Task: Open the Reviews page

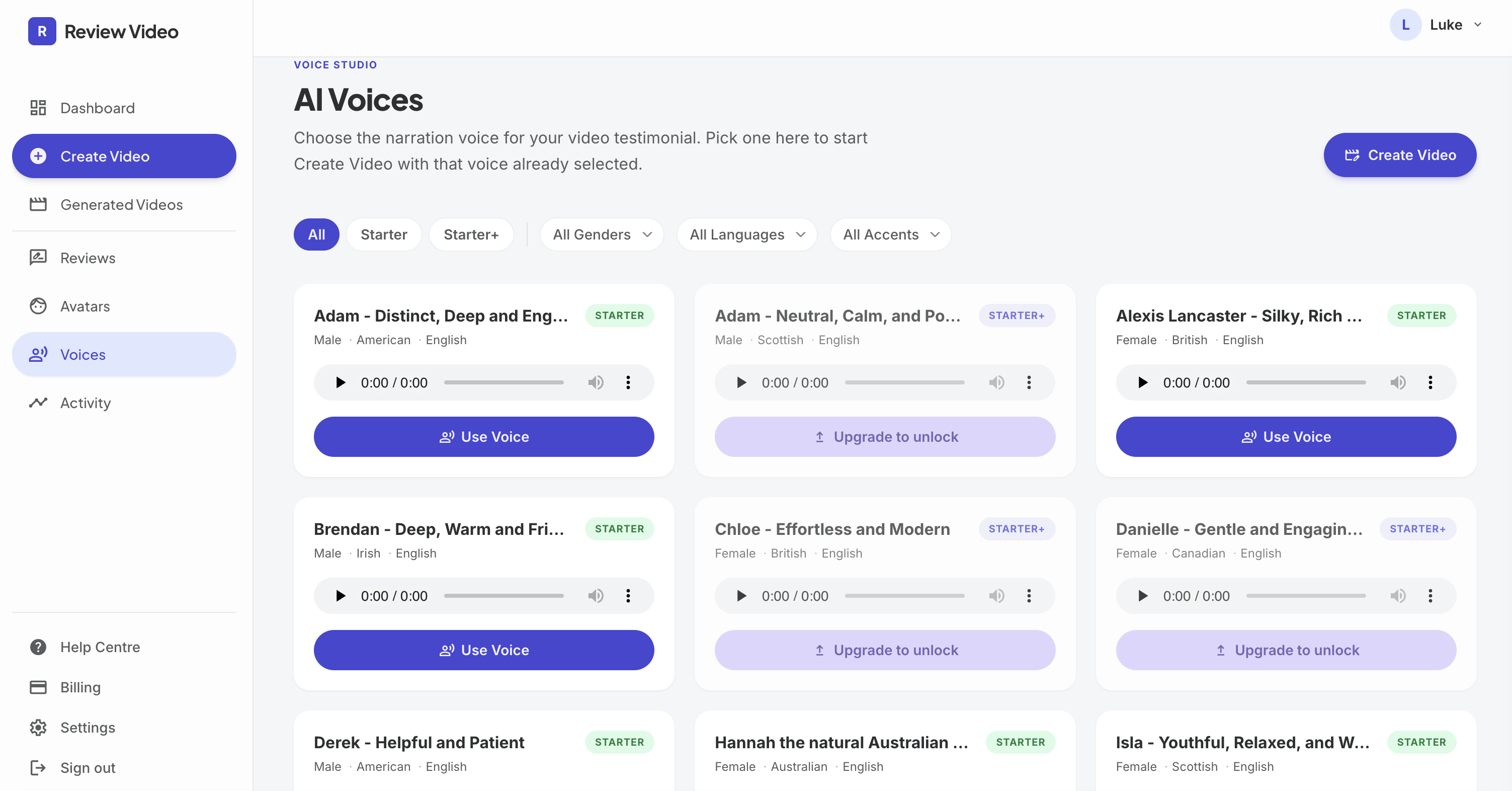Action: coord(124,258)
